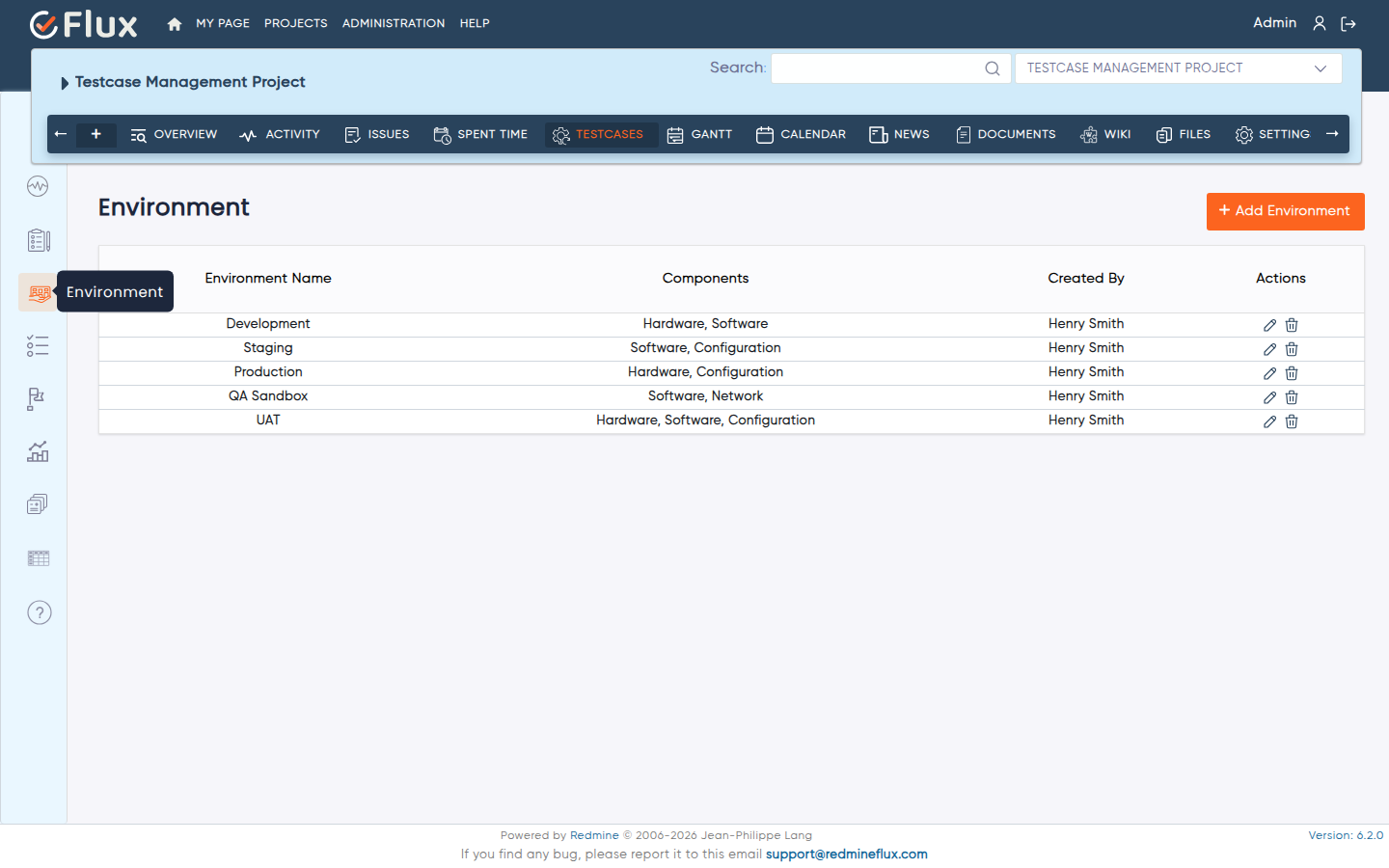Expand the Testcase Management Project dropdown

coord(1178,68)
